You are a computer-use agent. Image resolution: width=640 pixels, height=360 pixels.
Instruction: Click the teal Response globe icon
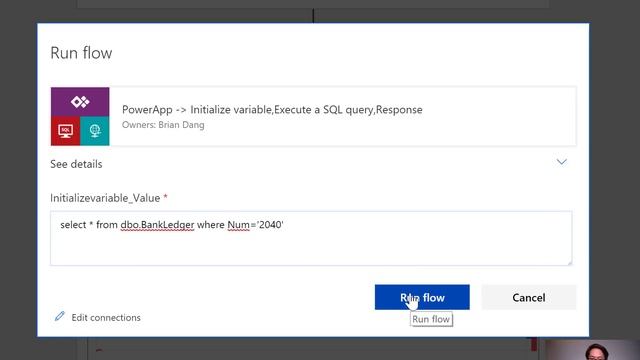pos(95,131)
